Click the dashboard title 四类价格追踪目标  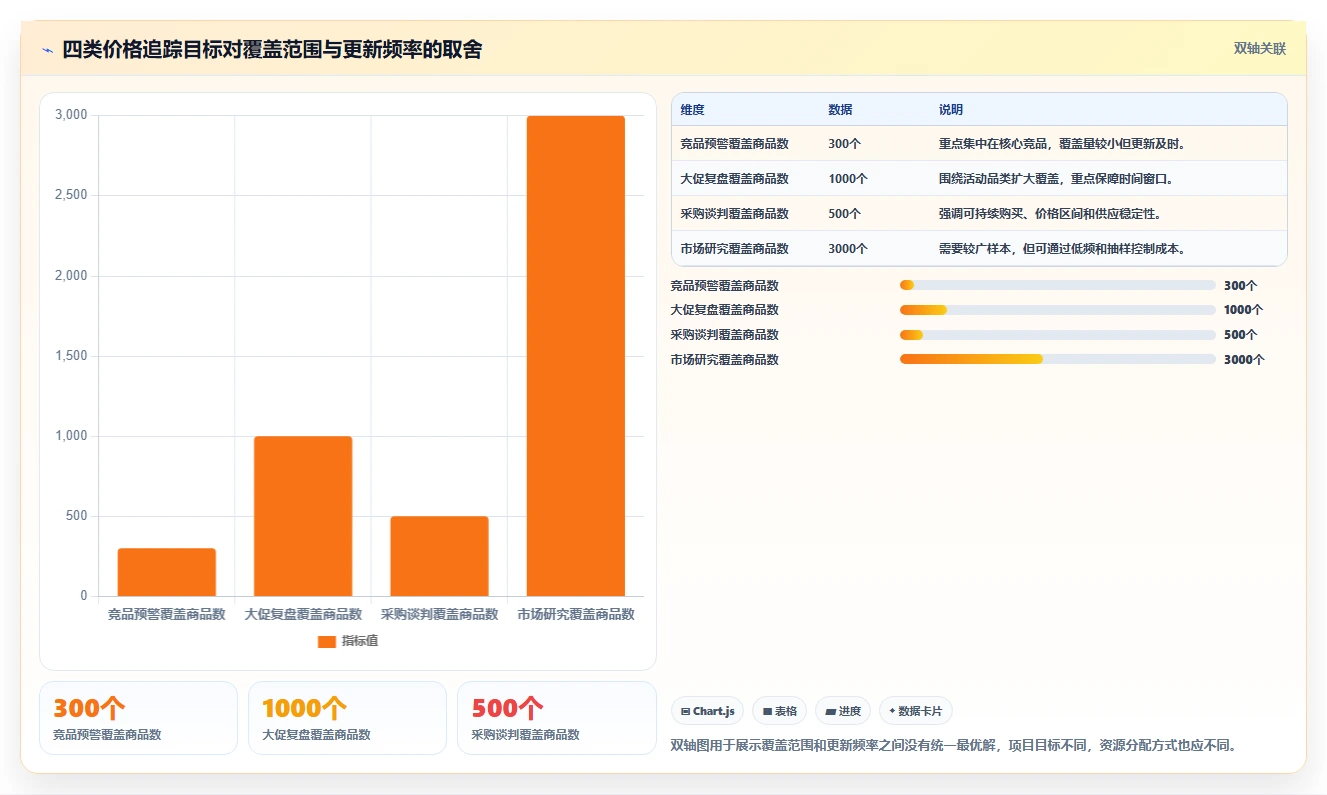[x=272, y=49]
